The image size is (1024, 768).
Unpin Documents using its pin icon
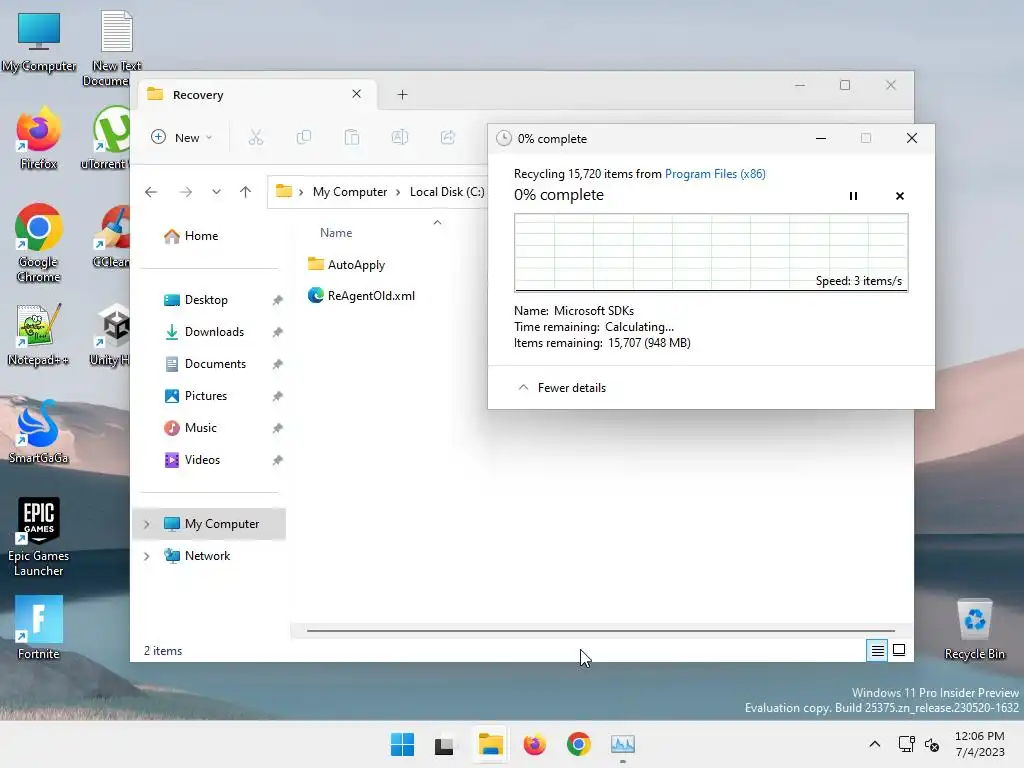point(278,364)
